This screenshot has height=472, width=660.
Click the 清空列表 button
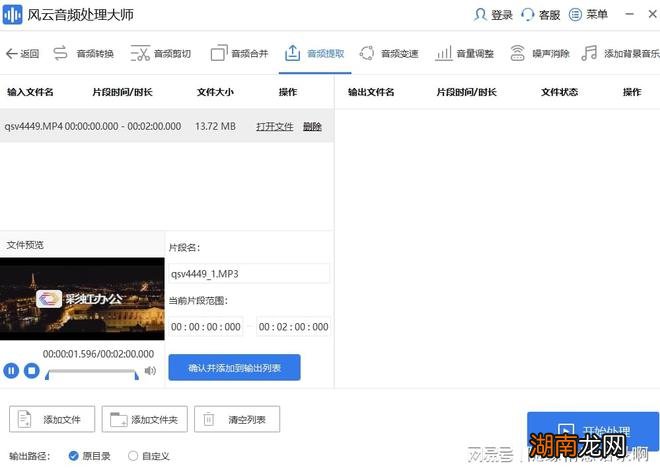(237, 419)
